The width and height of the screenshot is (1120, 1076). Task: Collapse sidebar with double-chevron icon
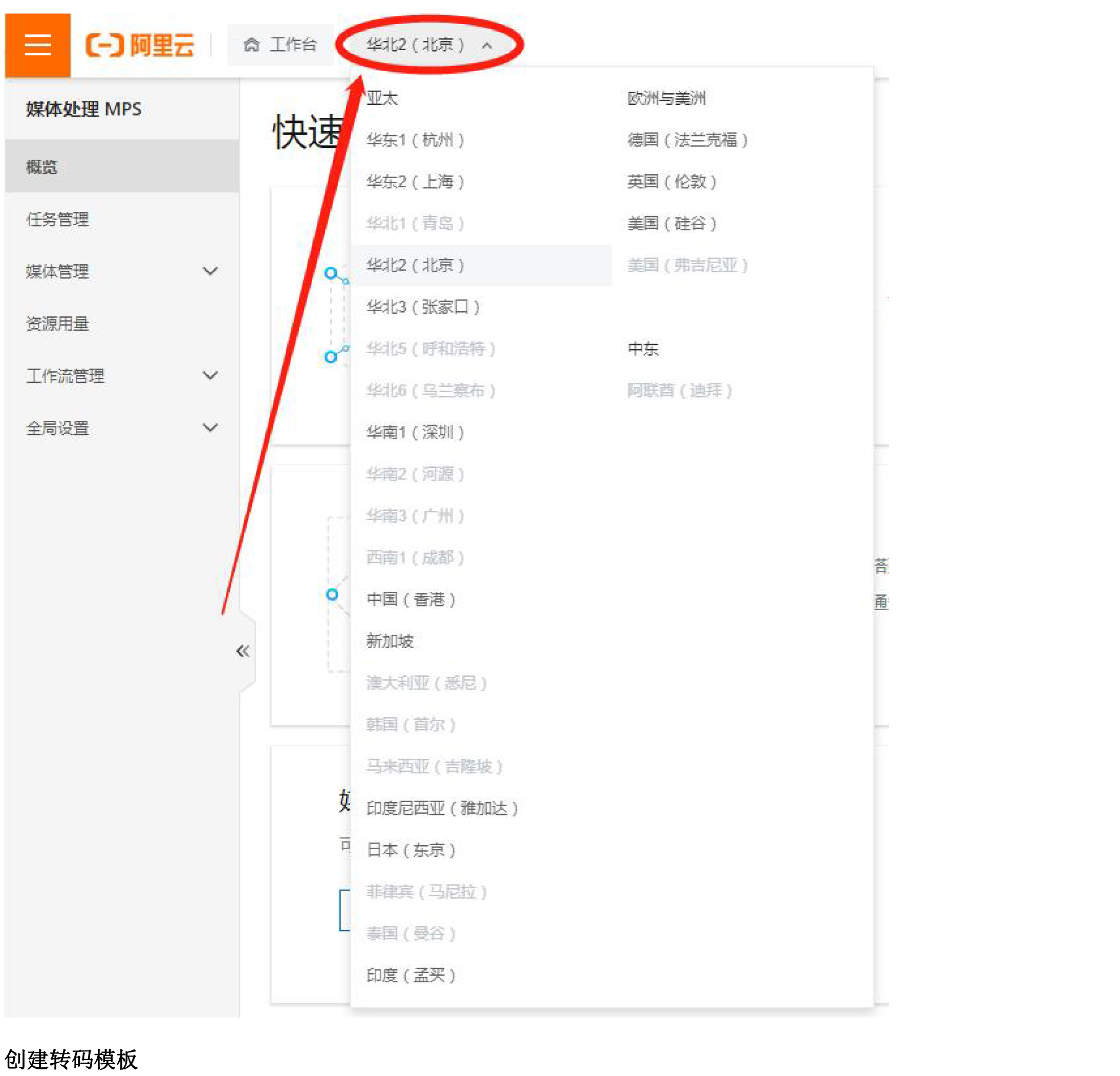[x=243, y=651]
